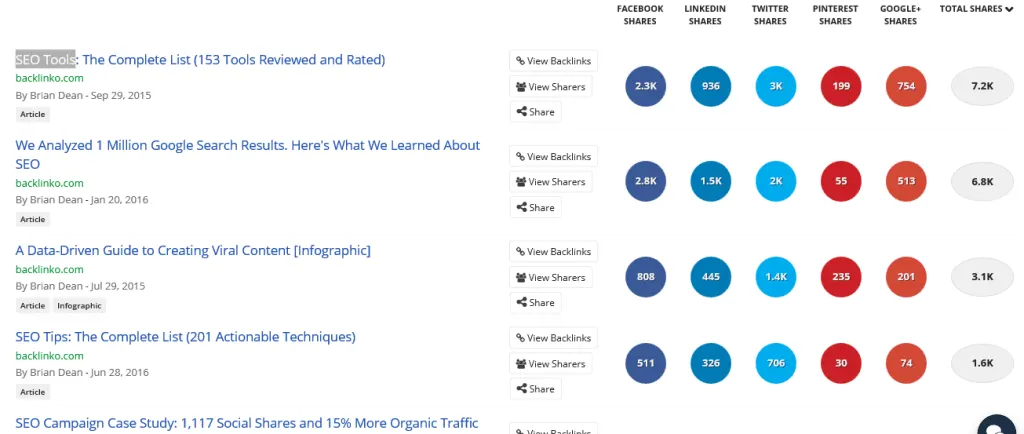Open chat widget at bottom right corner

tap(999, 426)
